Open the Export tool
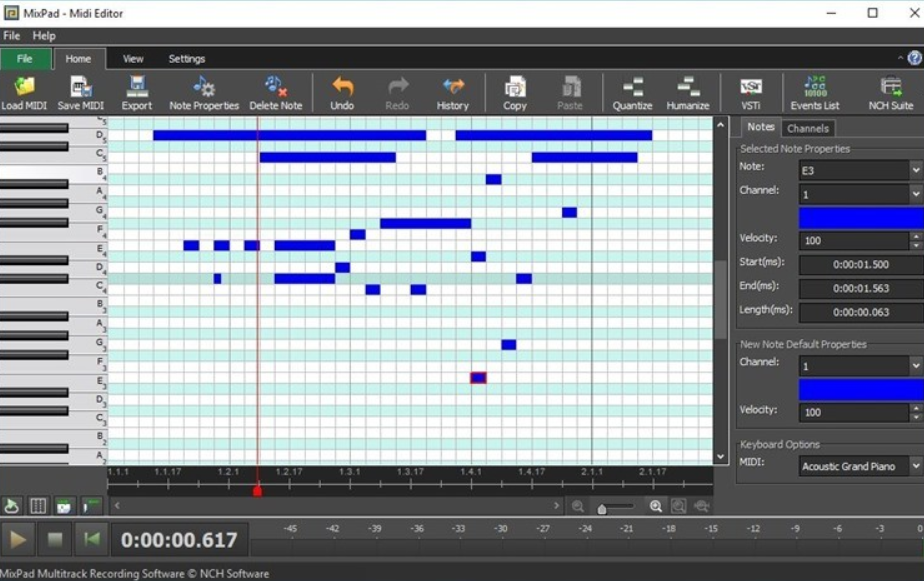Screen dimensions: 924x581 [137, 92]
